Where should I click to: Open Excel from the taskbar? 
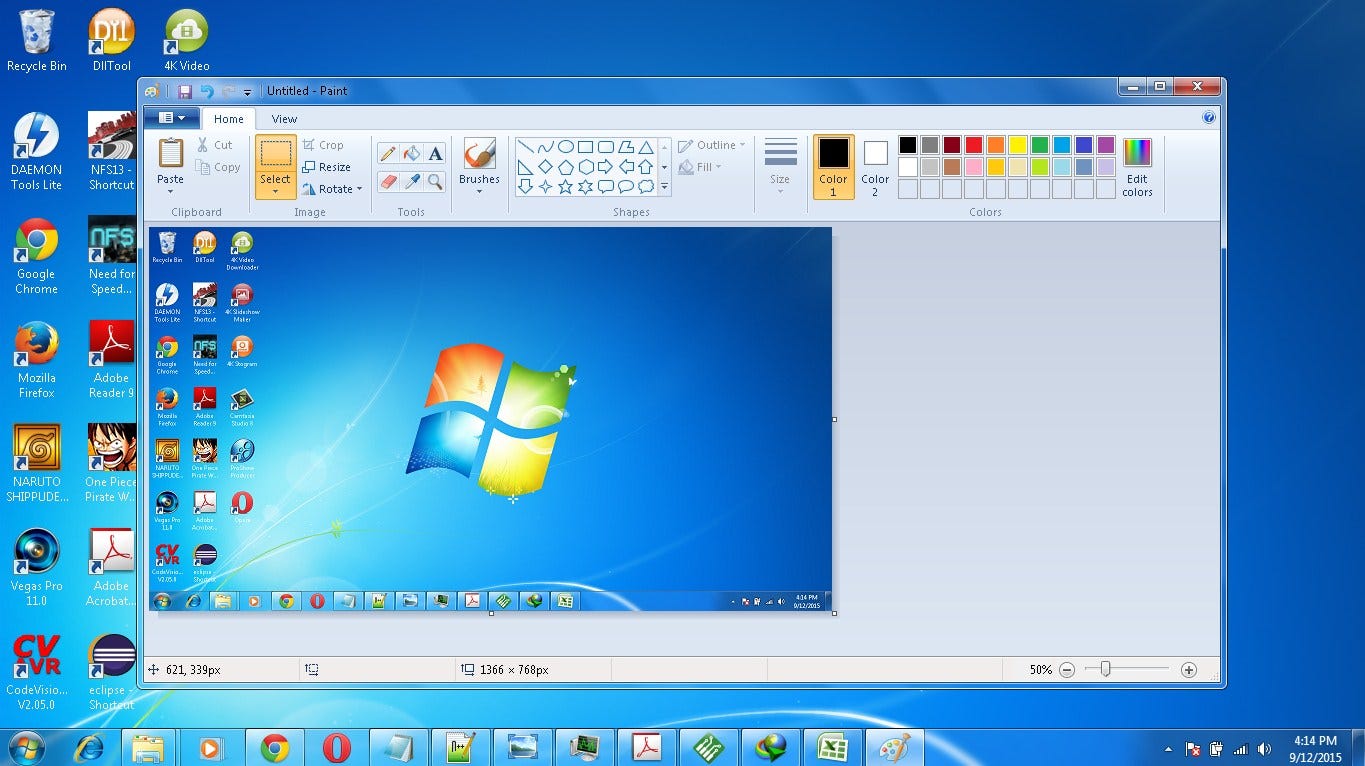833,748
